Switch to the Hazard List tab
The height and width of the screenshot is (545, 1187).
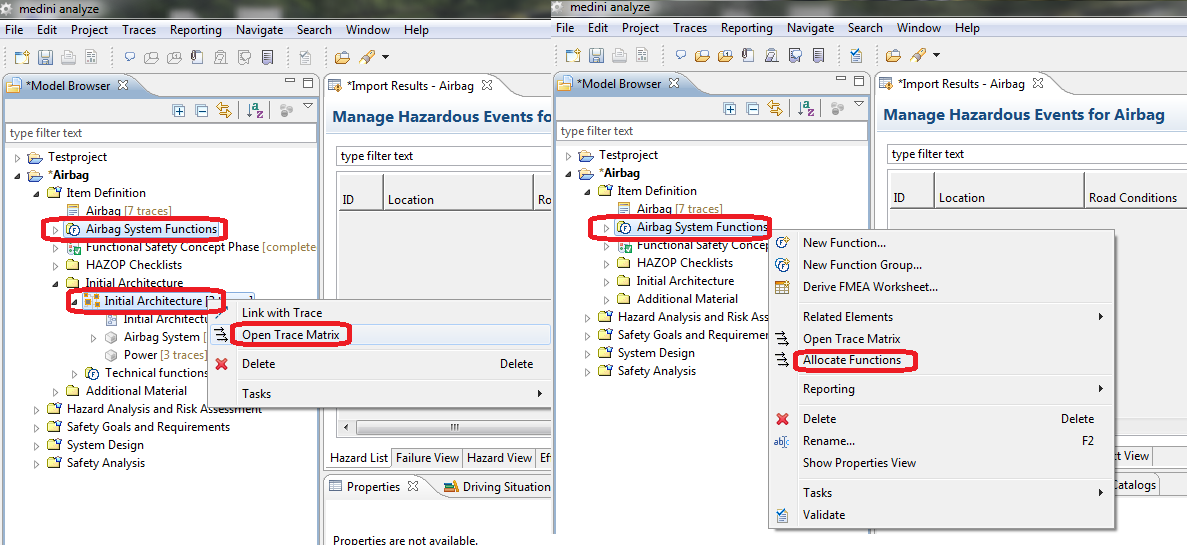tap(359, 458)
